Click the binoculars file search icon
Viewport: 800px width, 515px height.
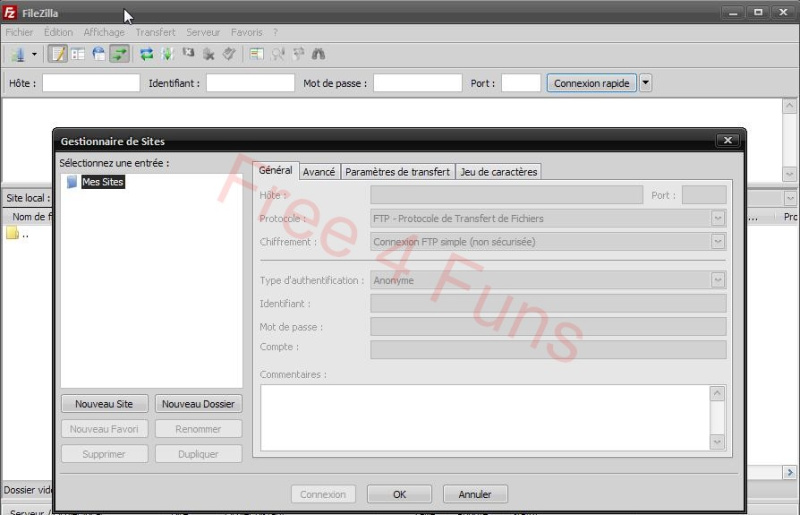coord(319,54)
